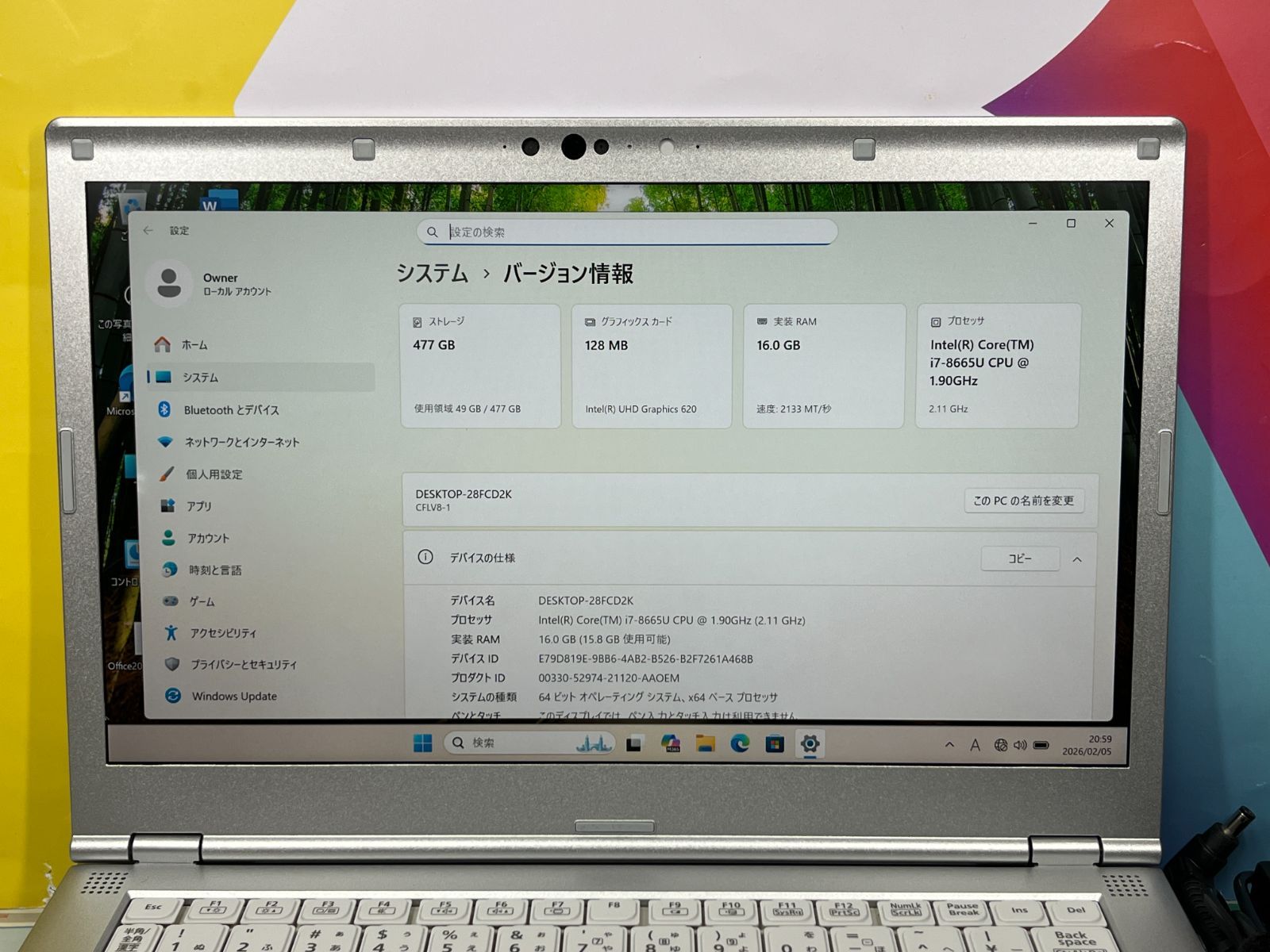Open the Windows Start menu
Image resolution: width=1270 pixels, height=952 pixels.
click(x=422, y=743)
